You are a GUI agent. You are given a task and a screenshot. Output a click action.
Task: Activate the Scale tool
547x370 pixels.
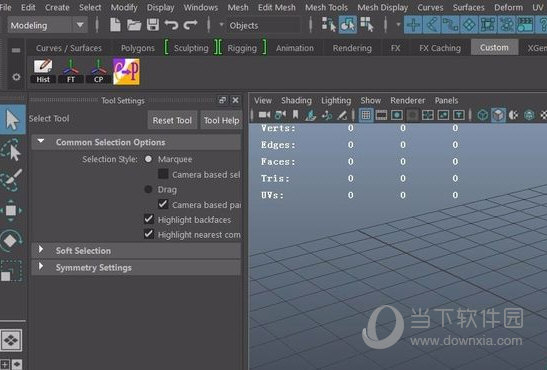pos(11,271)
